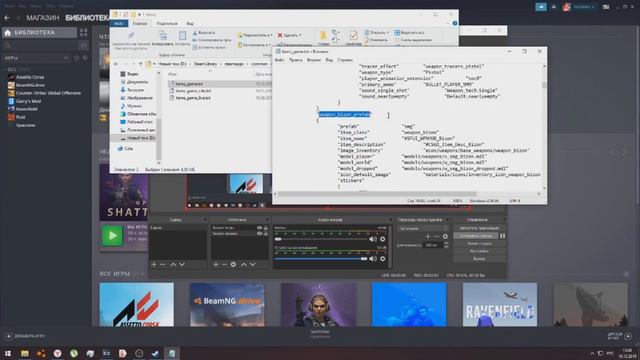This screenshot has width=640, height=360.
Task: Open Формат menu in Notepad
Action: coord(314,60)
